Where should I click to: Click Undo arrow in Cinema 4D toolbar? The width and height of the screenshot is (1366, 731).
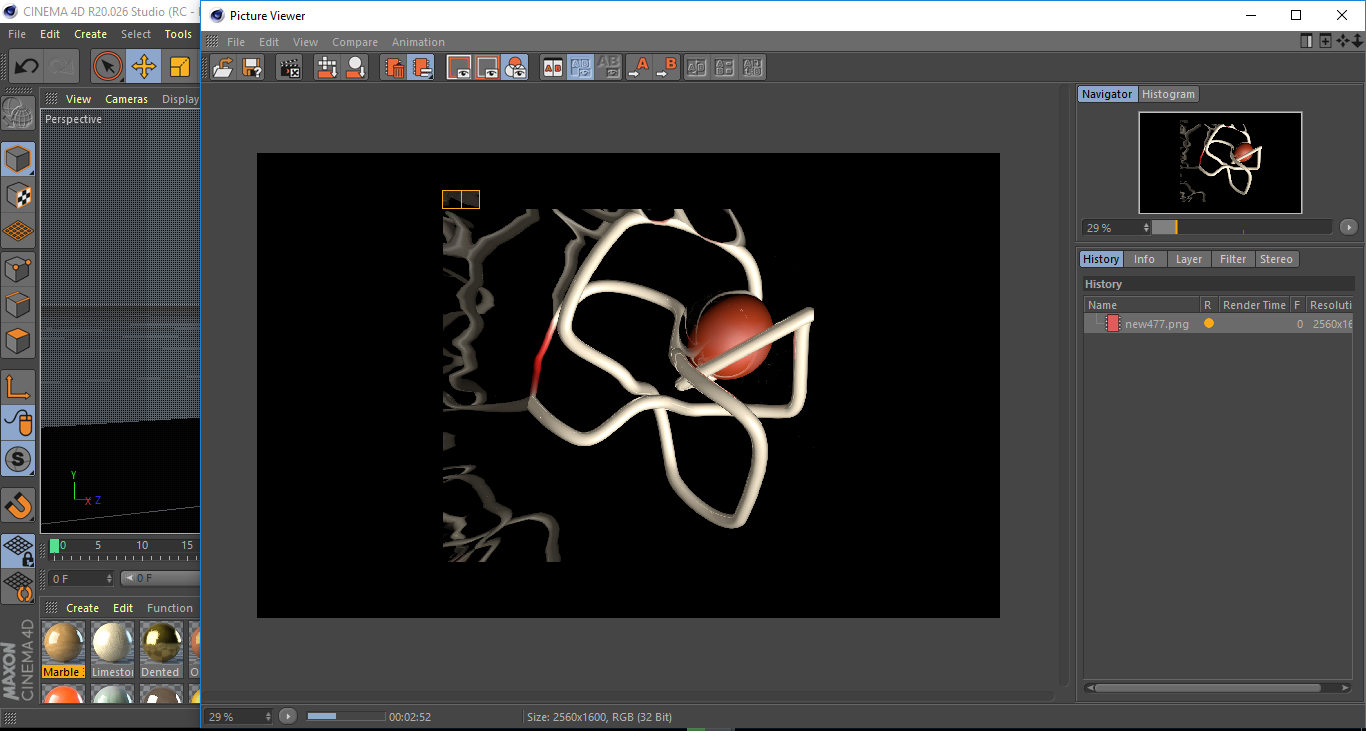point(26,67)
